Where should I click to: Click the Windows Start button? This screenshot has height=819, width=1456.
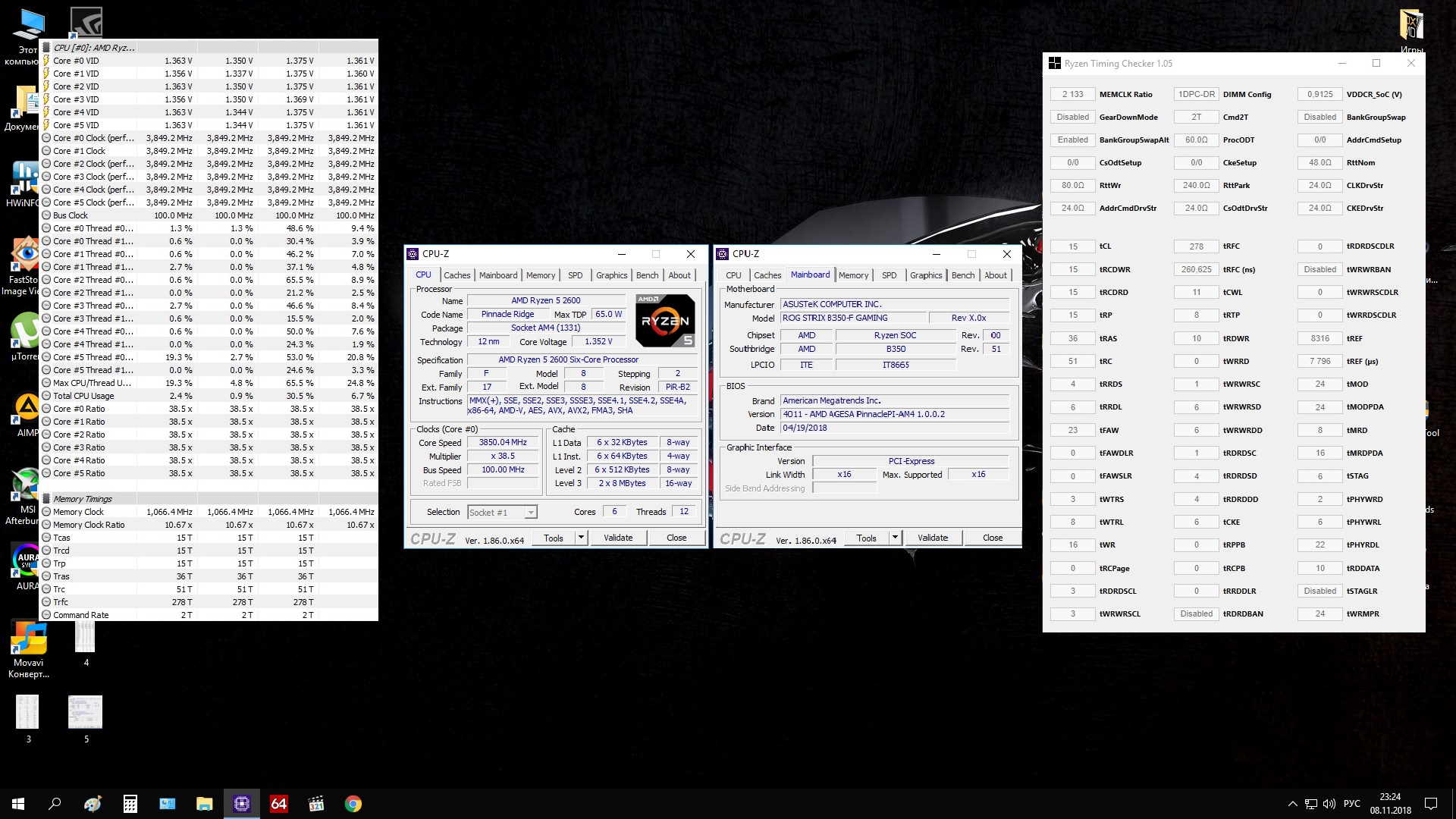tap(18, 804)
